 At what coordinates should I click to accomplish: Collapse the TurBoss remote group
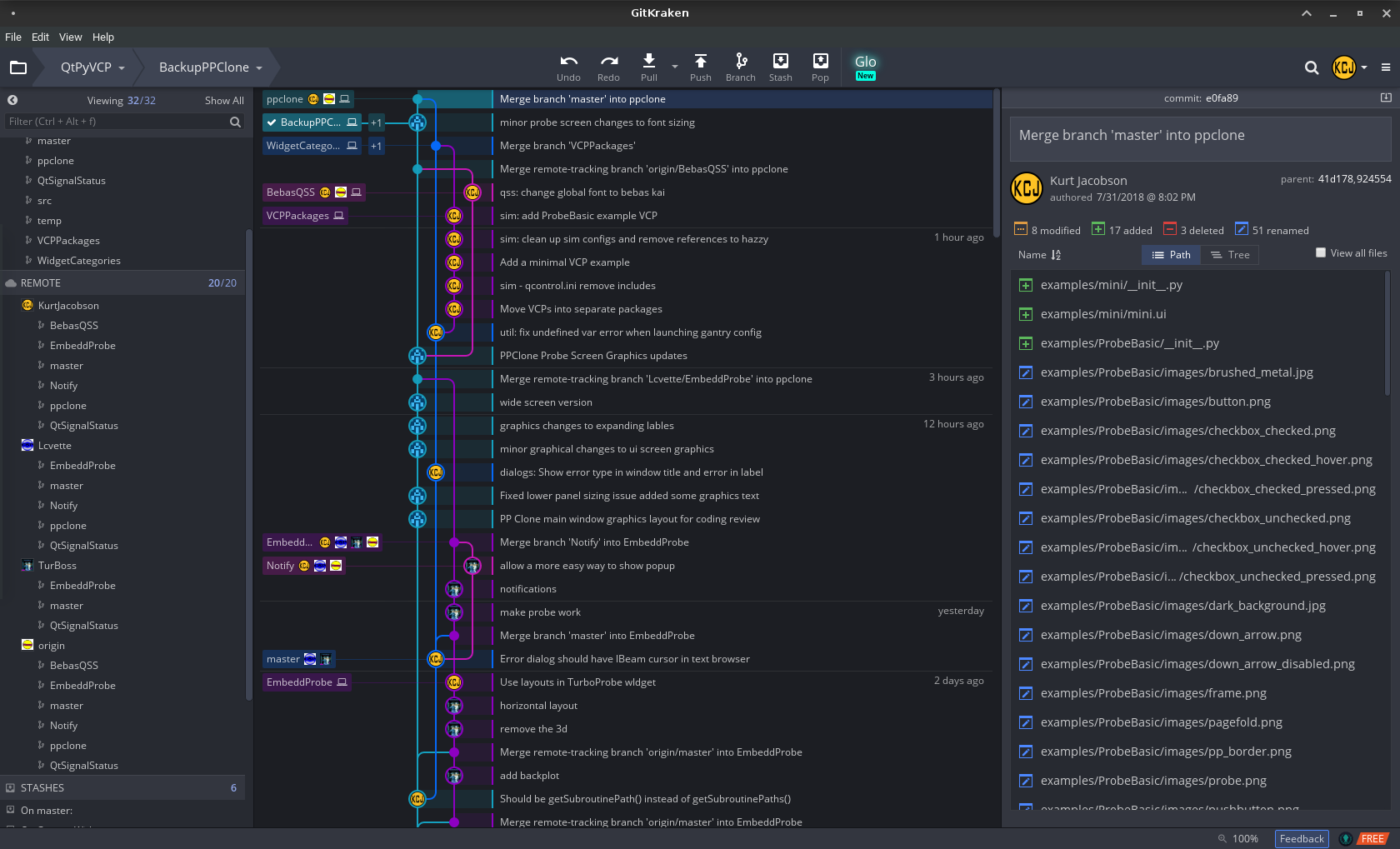[x=57, y=566]
